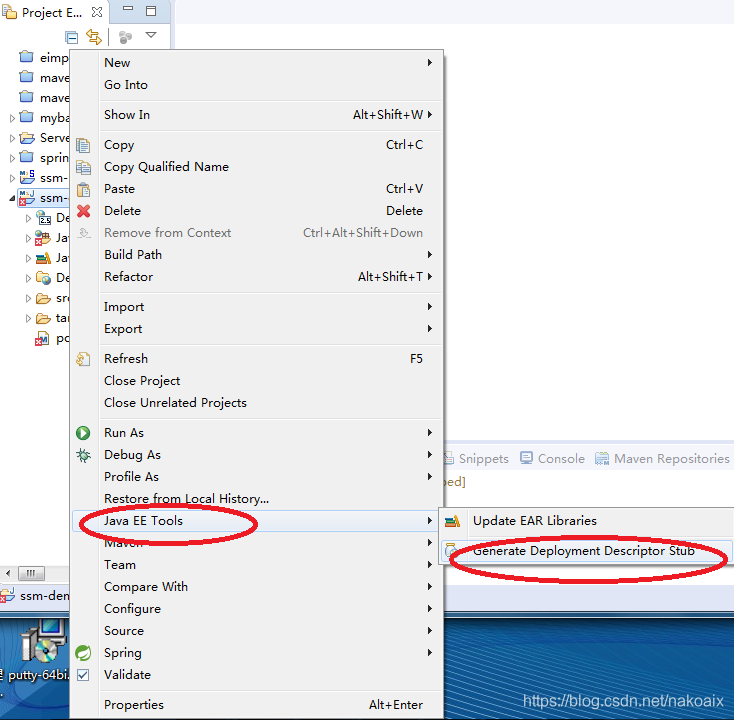The image size is (734, 720).
Task: Click the Project Explorer horizontal scrollbar thumb
Action: click(31, 573)
